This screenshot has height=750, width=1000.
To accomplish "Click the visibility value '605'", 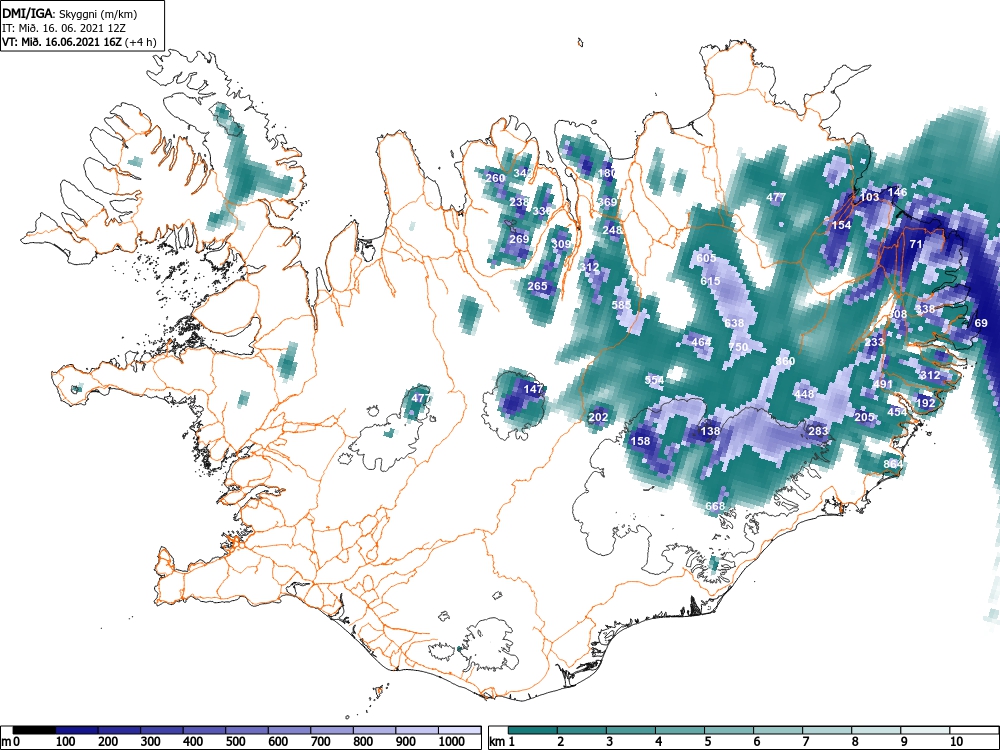I will [706, 258].
